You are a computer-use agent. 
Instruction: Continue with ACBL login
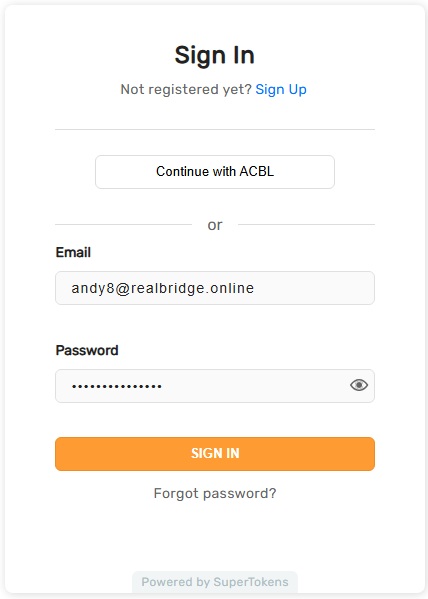[215, 172]
